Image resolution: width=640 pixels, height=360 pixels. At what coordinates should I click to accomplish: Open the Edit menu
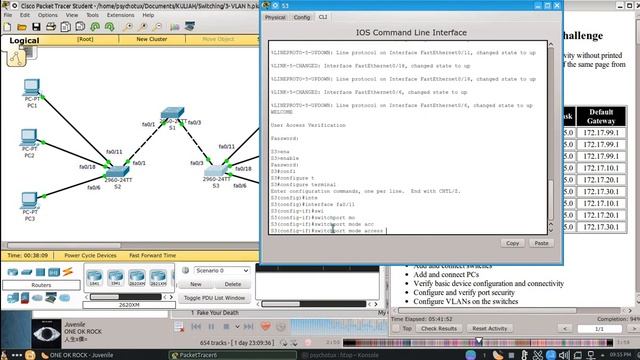(x=25, y=15)
